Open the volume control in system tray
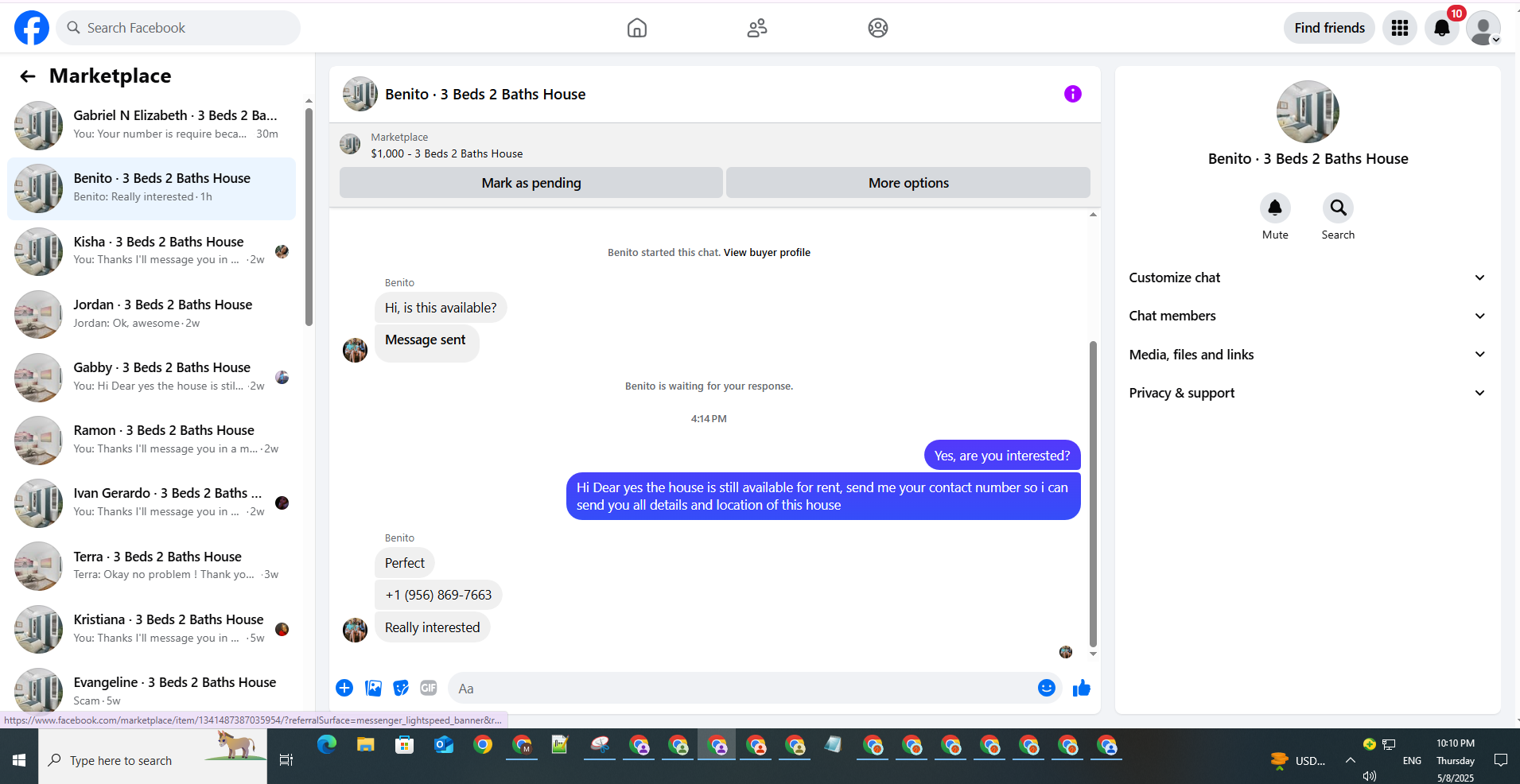 (1369, 776)
